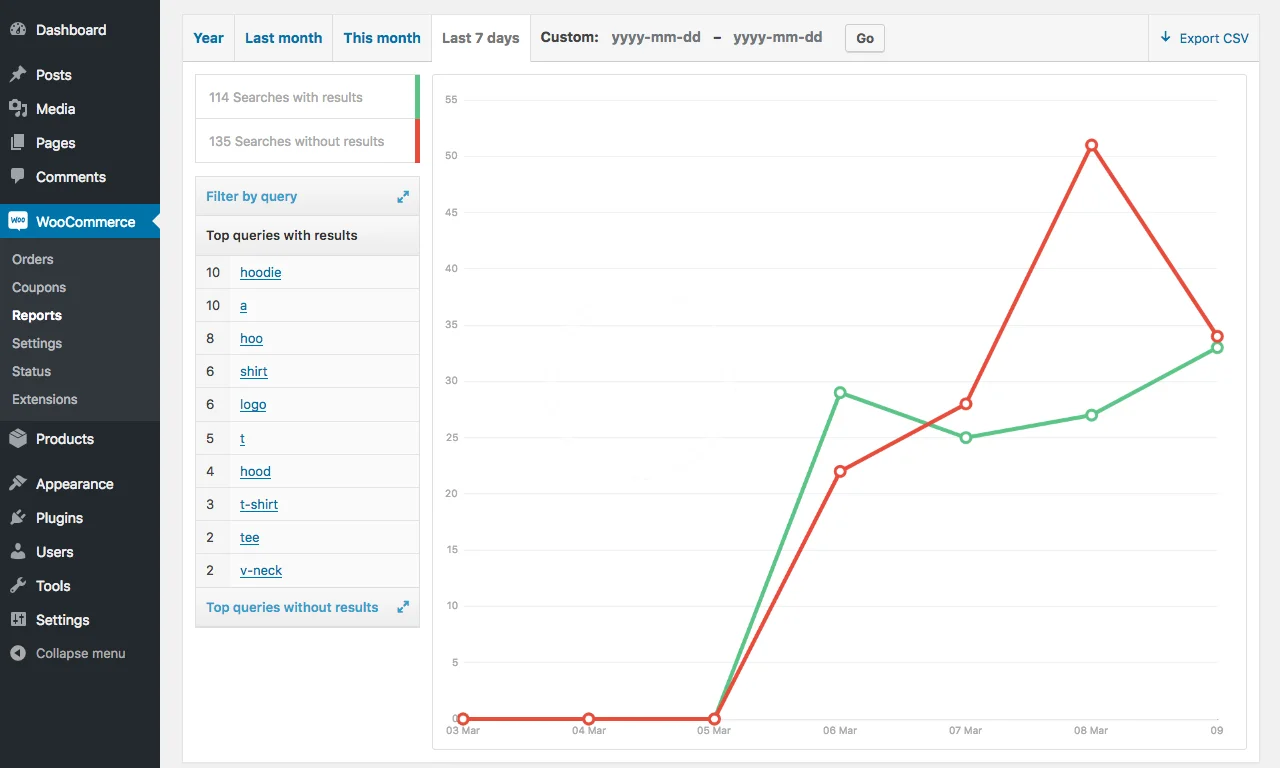Export the report as CSV
This screenshot has height=768, width=1280.
pos(1204,38)
